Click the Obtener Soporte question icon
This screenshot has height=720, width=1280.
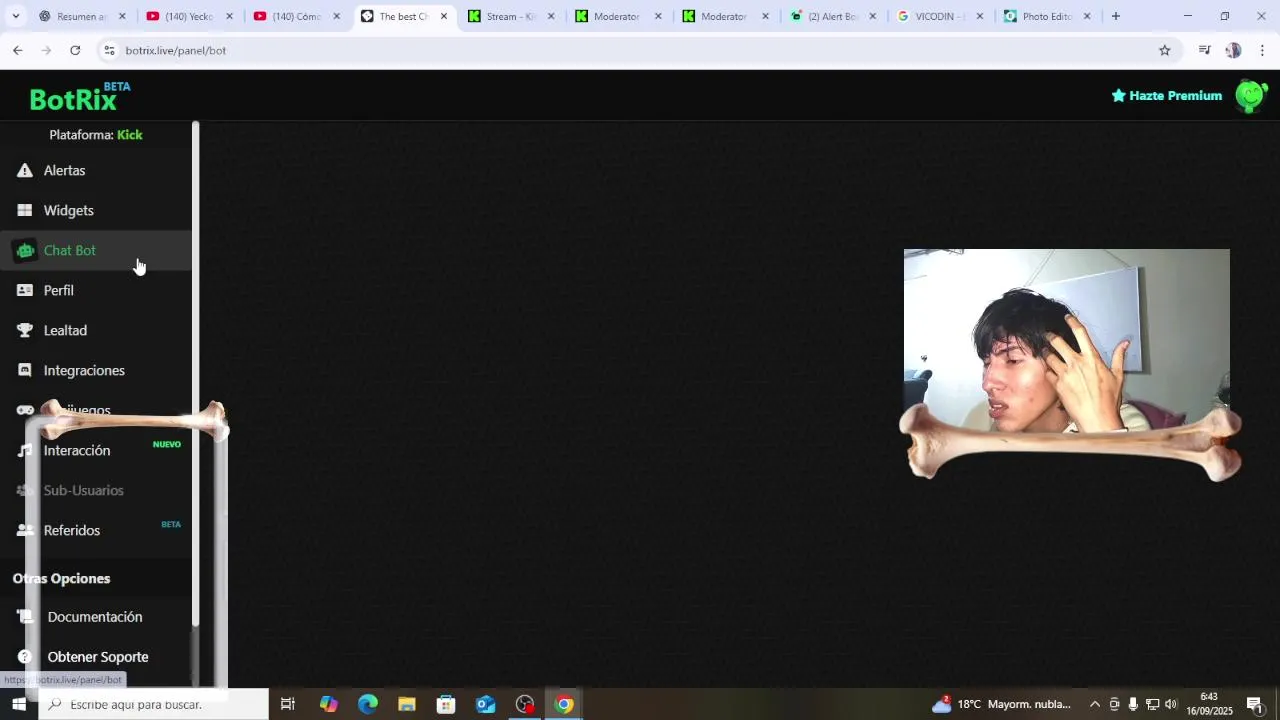pos(25,657)
